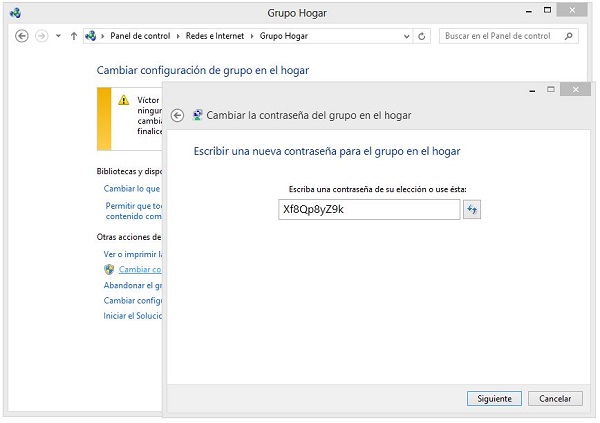Click the search magnifier icon
Viewport: 600px width, 423px height.
click(569, 36)
